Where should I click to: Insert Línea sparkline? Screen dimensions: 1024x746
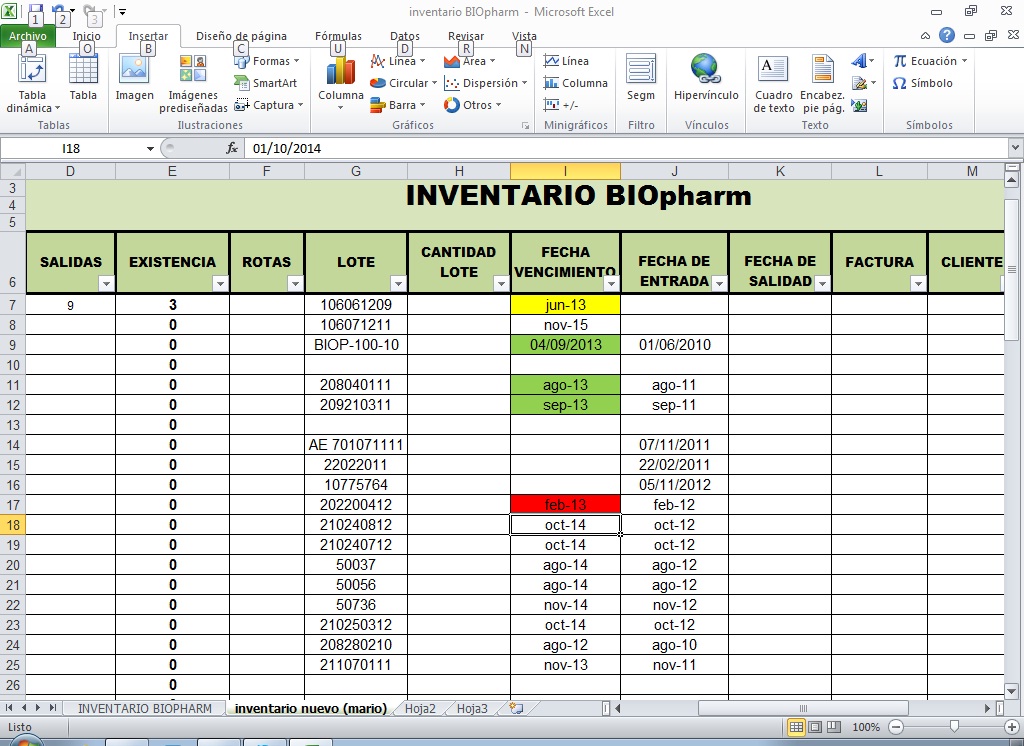coord(566,61)
